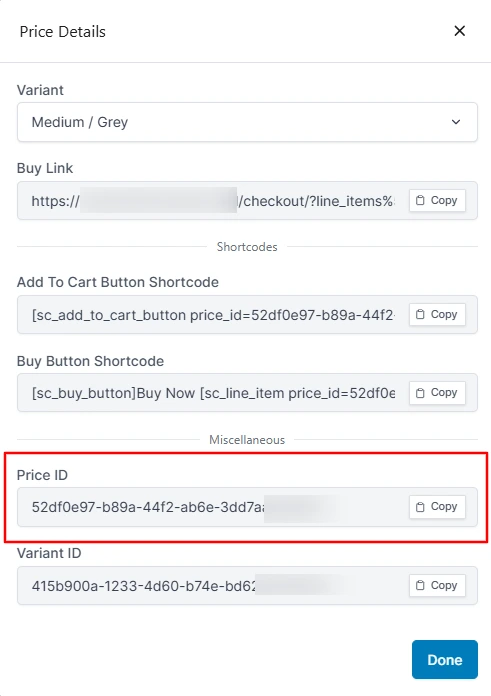The image size is (491, 696).
Task: Click into the Variant ID value field
Action: [x=213, y=585]
